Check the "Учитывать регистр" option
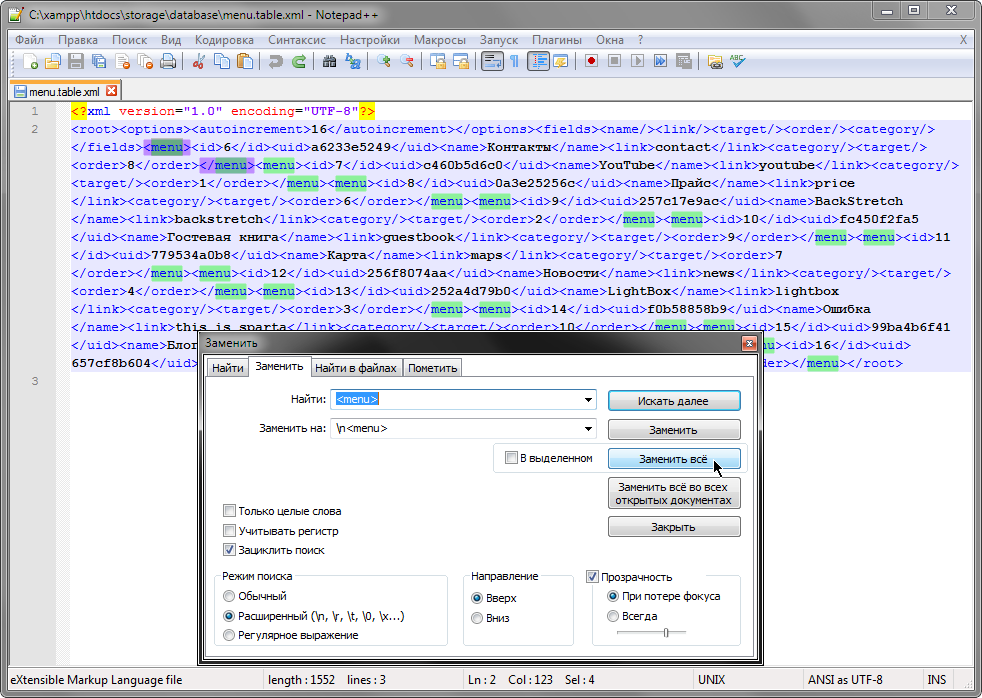Screen dimensions: 982x698 (230, 531)
